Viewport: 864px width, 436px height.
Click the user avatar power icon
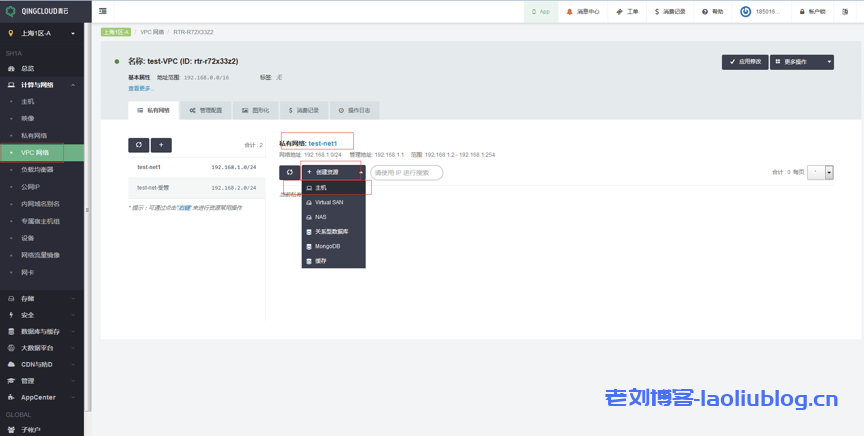pyautogui.click(x=746, y=12)
